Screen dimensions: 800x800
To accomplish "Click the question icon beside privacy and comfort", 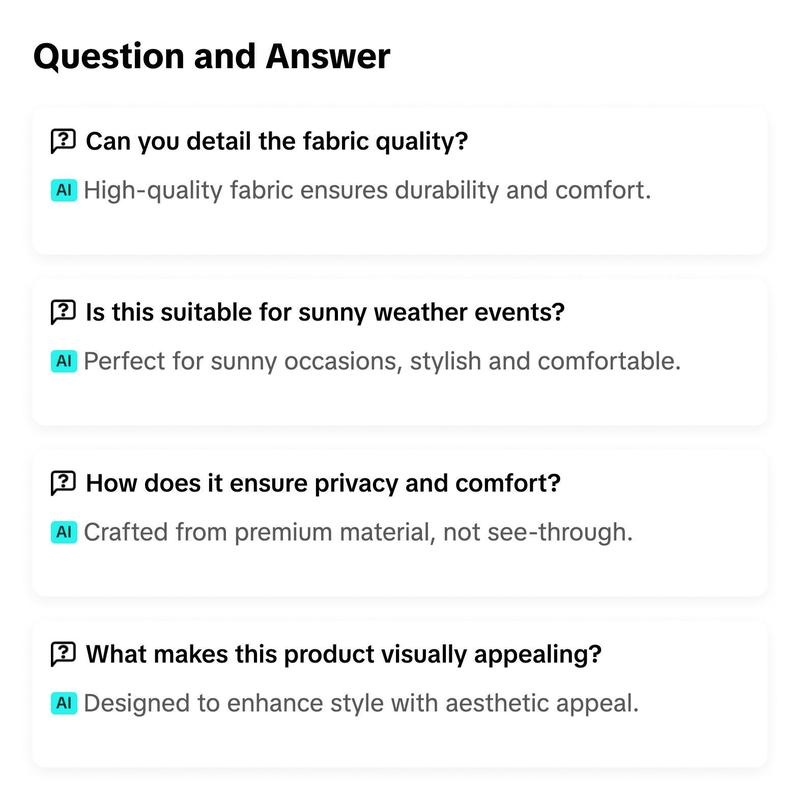I will 63,483.
